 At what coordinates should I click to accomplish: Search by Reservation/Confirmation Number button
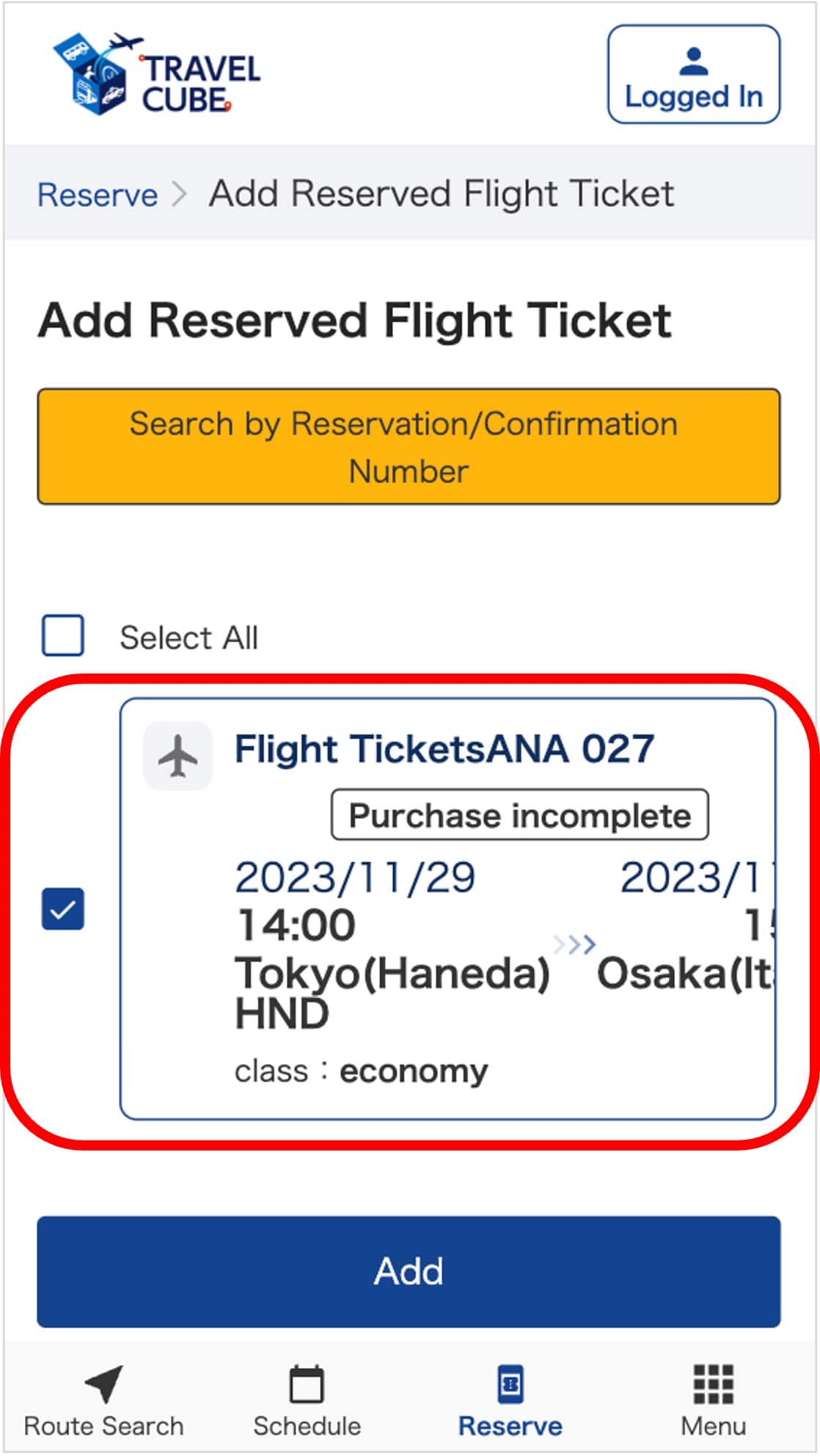(409, 446)
